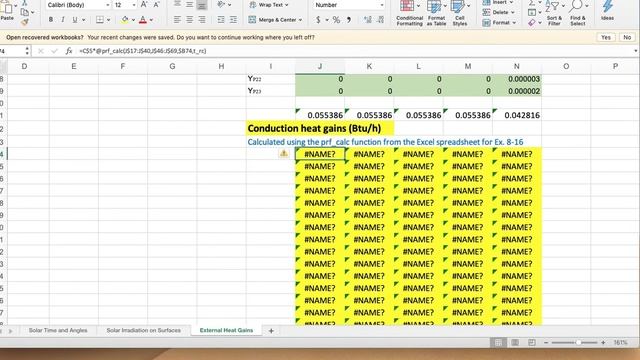The image size is (640, 360).
Task: Click the Comma Style icon
Action: coord(349,20)
